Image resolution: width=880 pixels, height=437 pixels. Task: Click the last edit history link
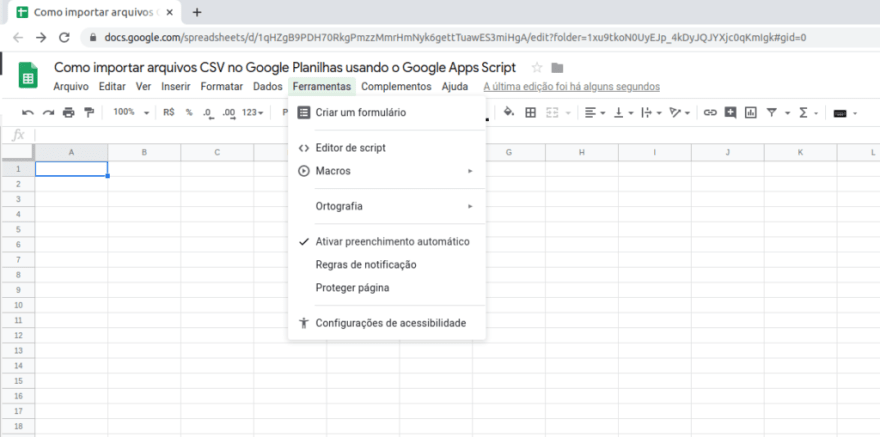(x=572, y=86)
